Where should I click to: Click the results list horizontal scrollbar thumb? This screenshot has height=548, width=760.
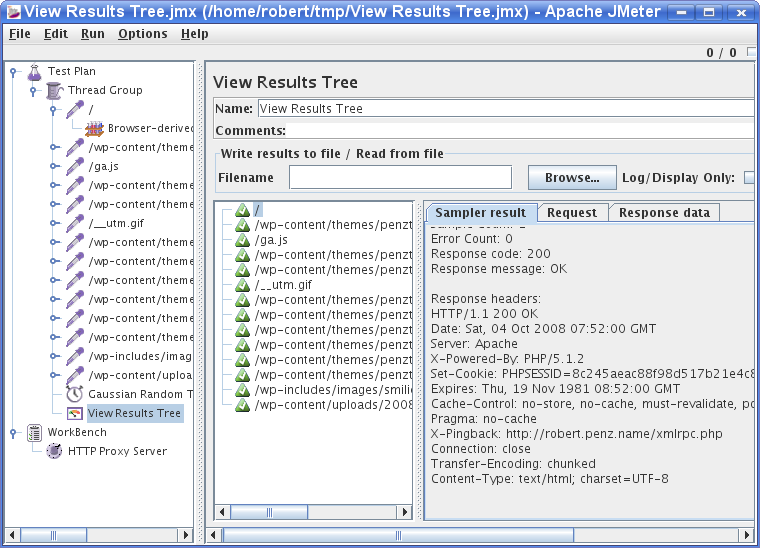coord(269,512)
